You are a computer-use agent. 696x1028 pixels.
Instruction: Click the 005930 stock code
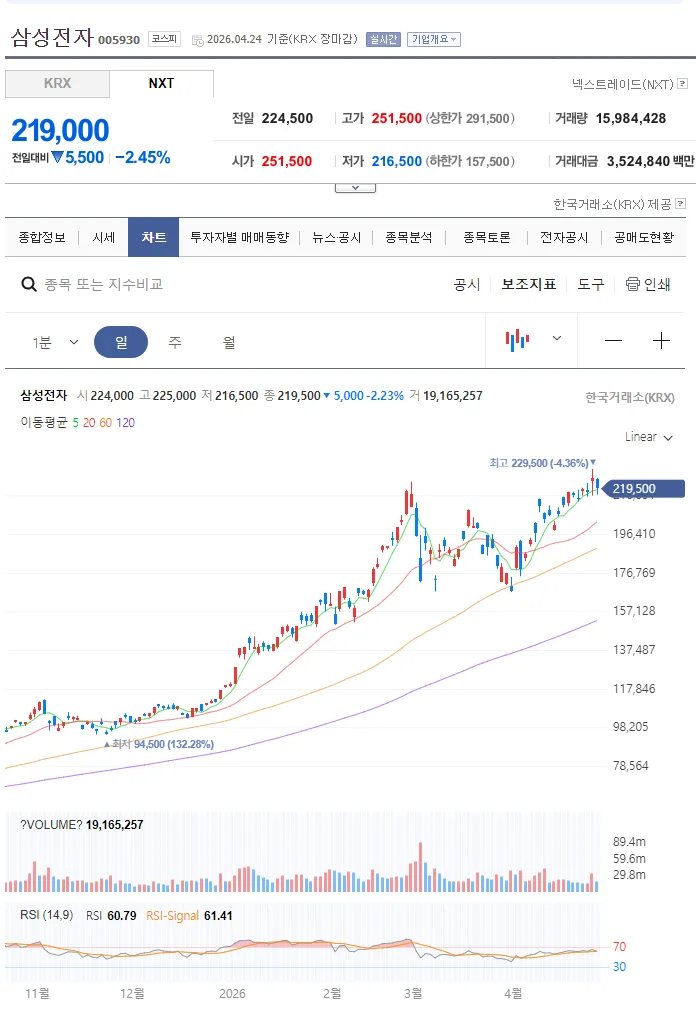(119, 40)
